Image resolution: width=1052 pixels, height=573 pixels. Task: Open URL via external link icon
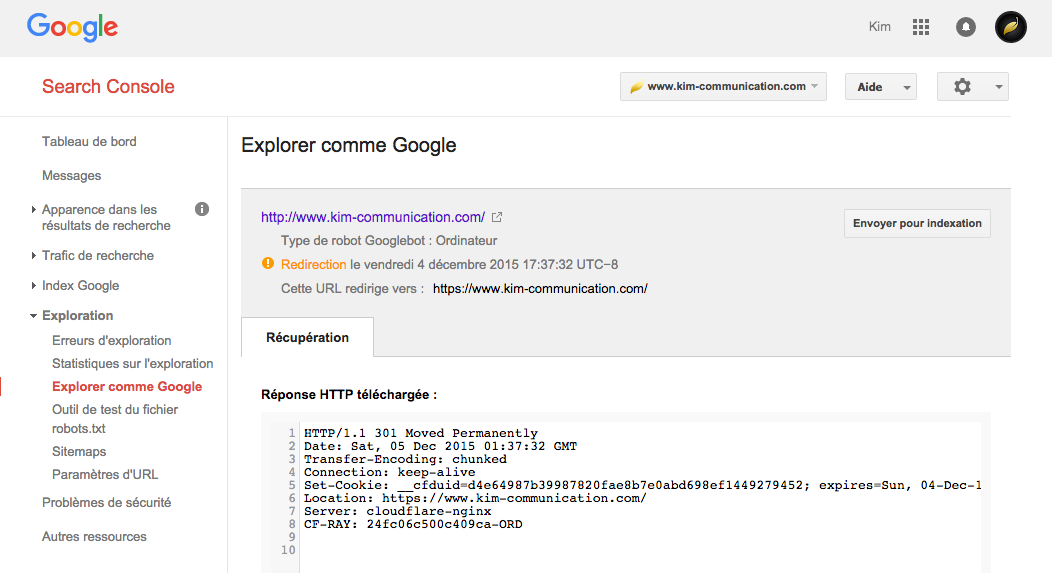coord(497,217)
